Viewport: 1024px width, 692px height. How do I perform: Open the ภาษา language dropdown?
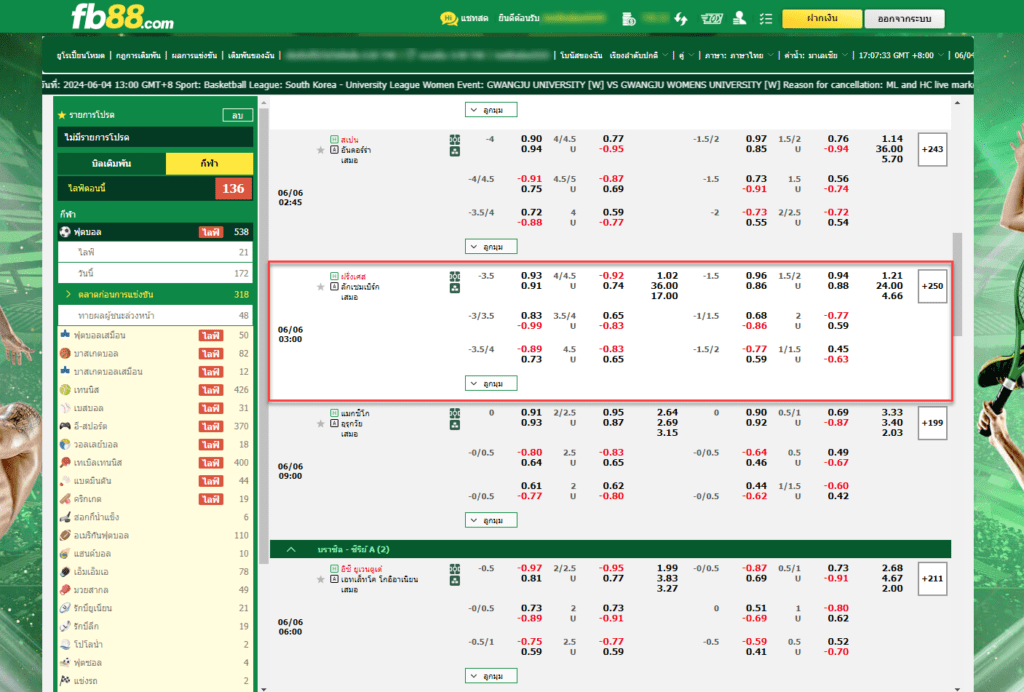click(x=739, y=55)
